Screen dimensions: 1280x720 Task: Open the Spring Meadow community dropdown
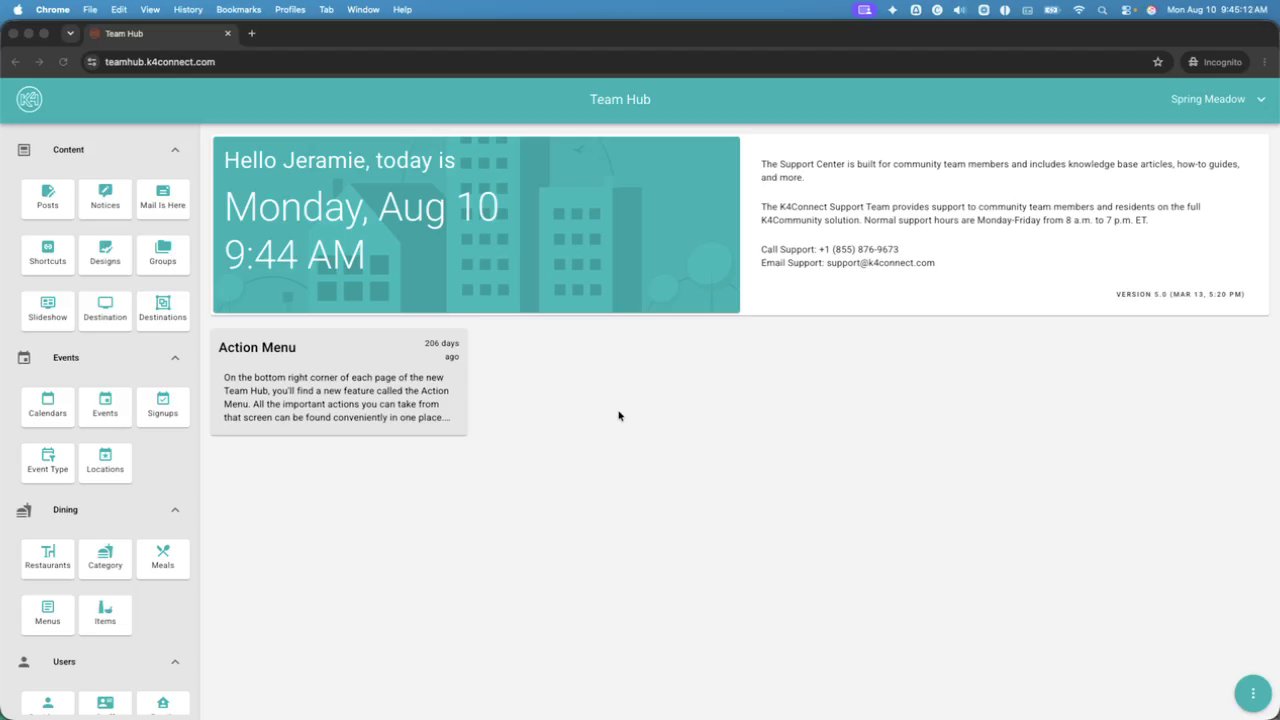click(1218, 99)
